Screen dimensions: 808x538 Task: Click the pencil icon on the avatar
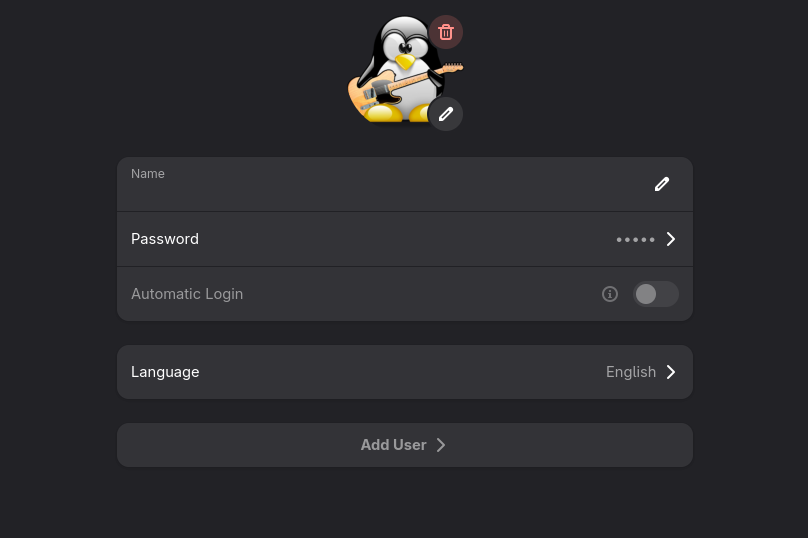(446, 114)
